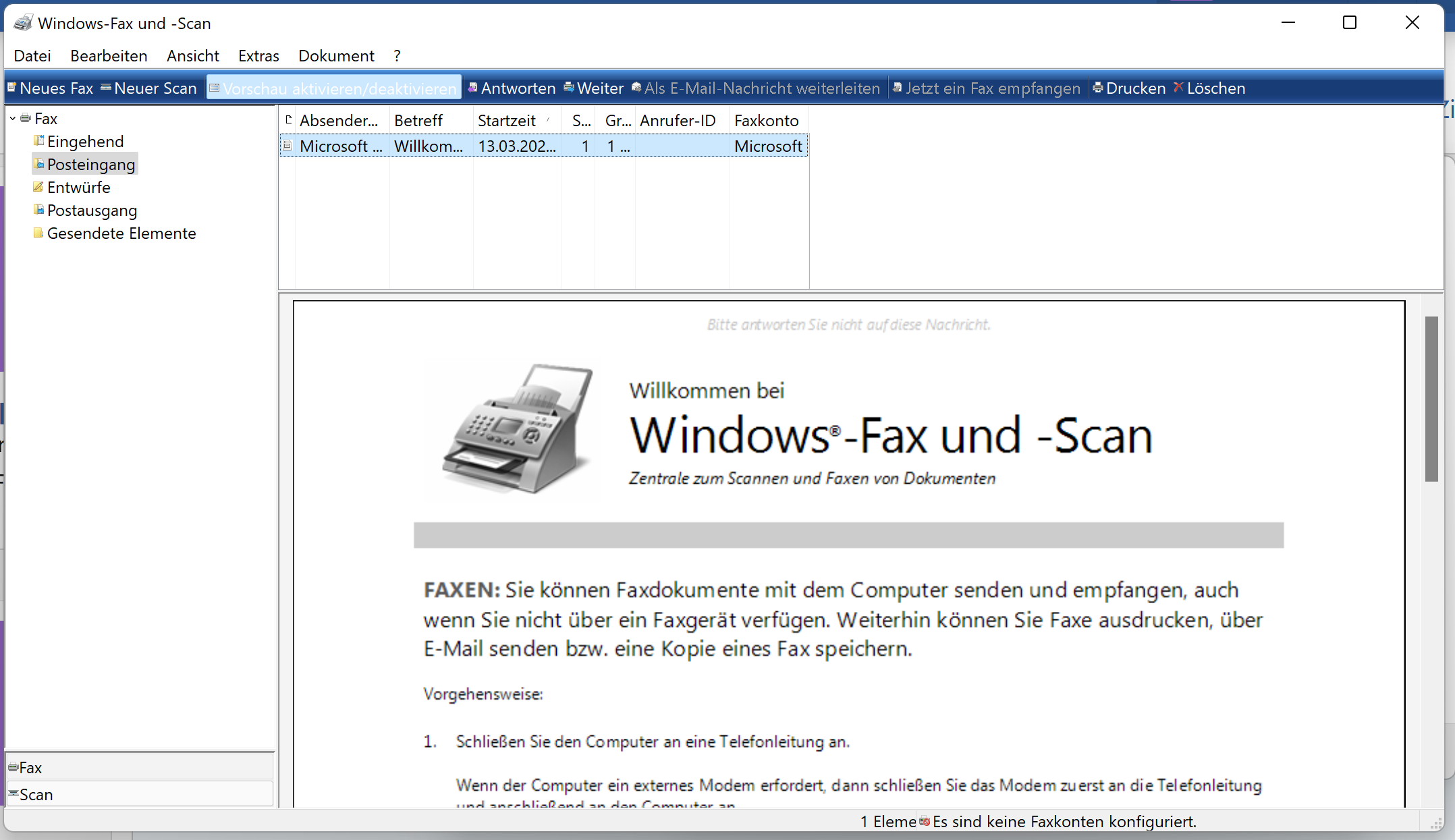Click the Entwürfe pencil icon
The height and width of the screenshot is (840, 1455).
point(38,186)
